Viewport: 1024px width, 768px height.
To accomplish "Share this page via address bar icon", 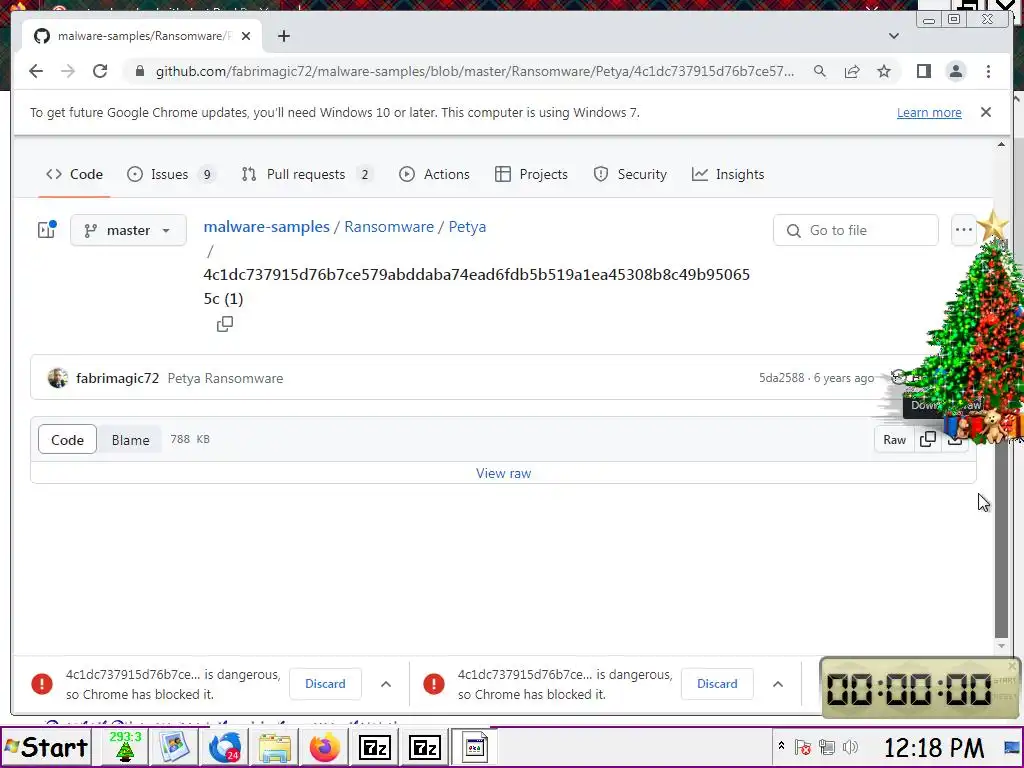I will point(852,71).
